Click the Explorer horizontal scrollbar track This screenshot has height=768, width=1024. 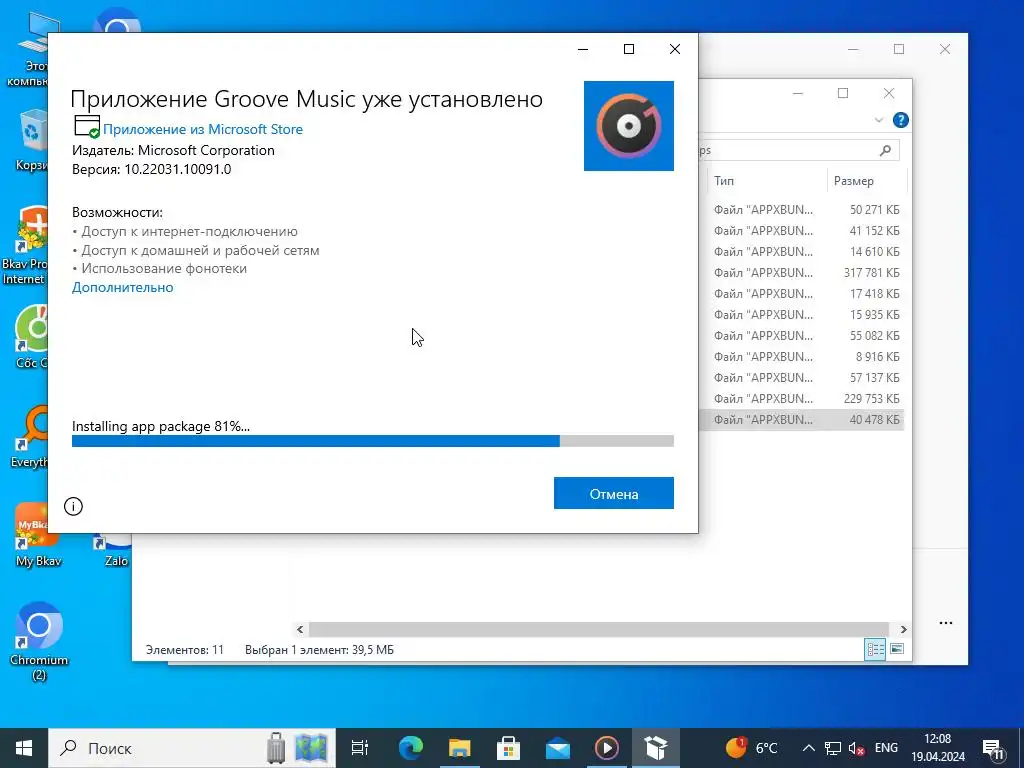599,630
